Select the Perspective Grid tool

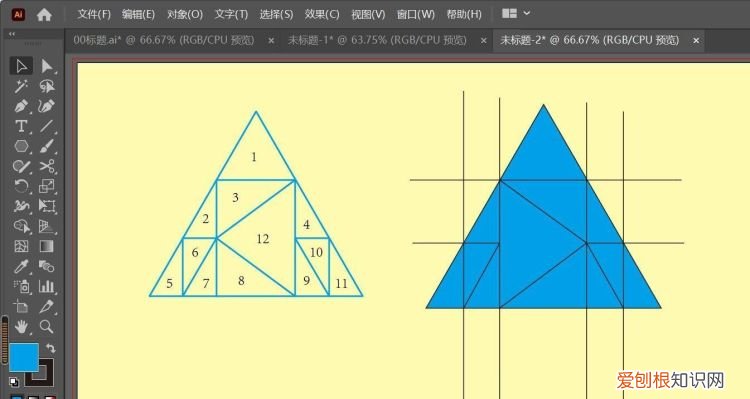click(47, 226)
